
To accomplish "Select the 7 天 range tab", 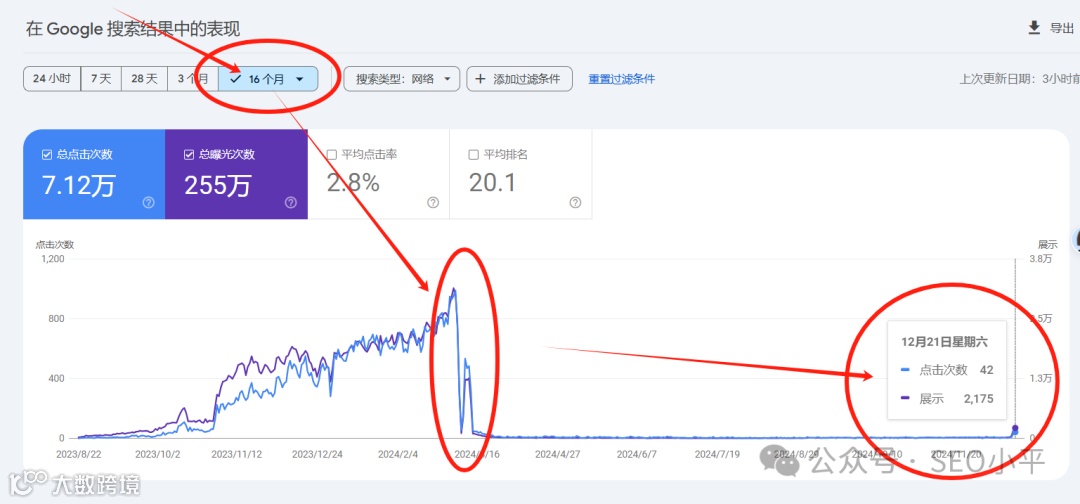I will click(x=101, y=78).
